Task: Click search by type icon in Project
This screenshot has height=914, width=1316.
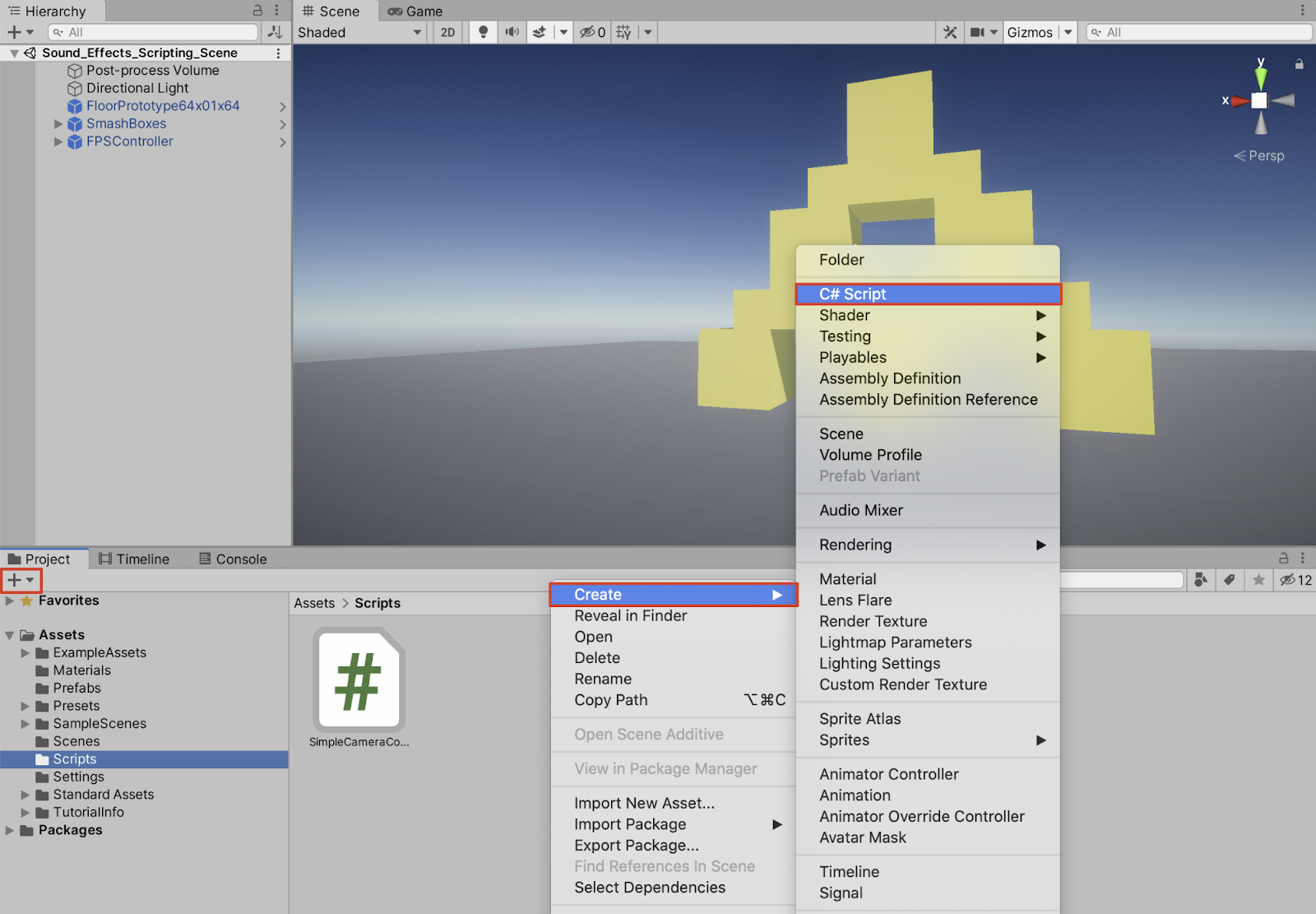Action: click(1201, 580)
